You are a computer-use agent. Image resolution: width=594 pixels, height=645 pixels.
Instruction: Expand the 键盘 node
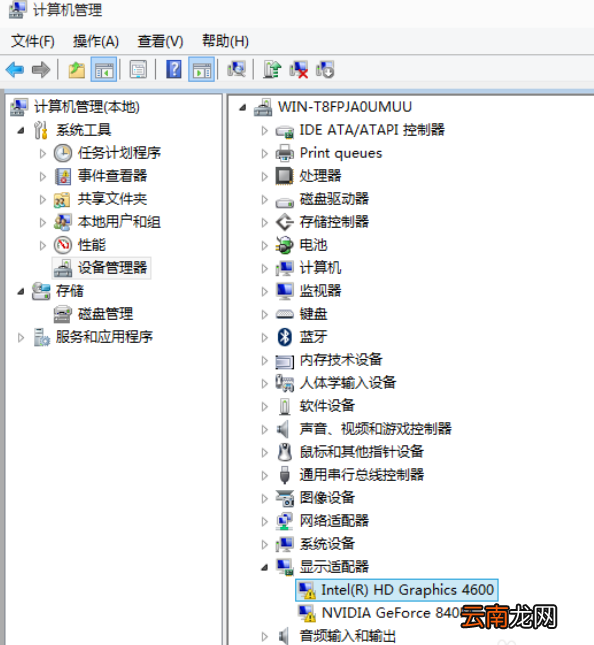(264, 314)
